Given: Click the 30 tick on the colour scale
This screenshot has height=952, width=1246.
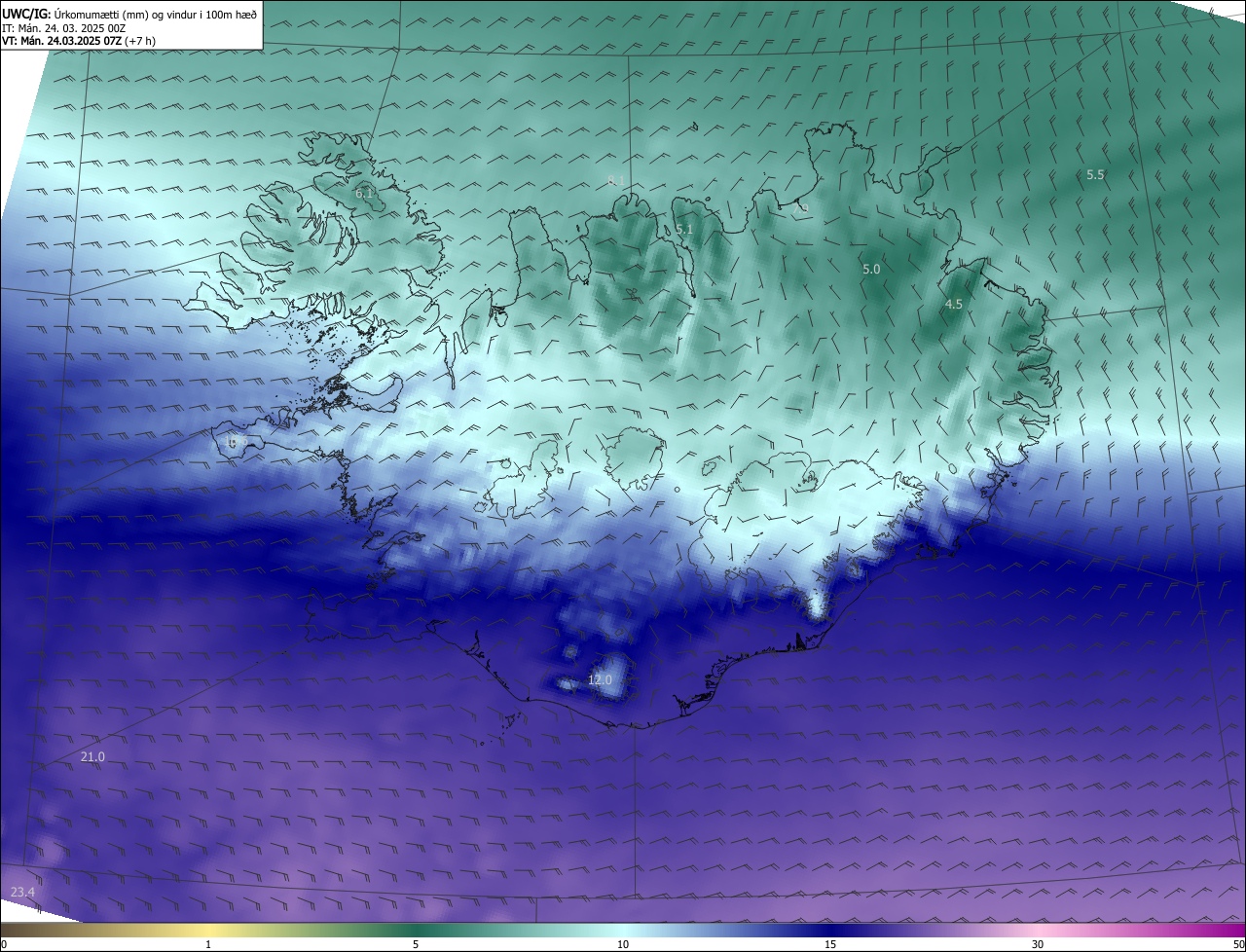Looking at the screenshot, I should point(1038,944).
